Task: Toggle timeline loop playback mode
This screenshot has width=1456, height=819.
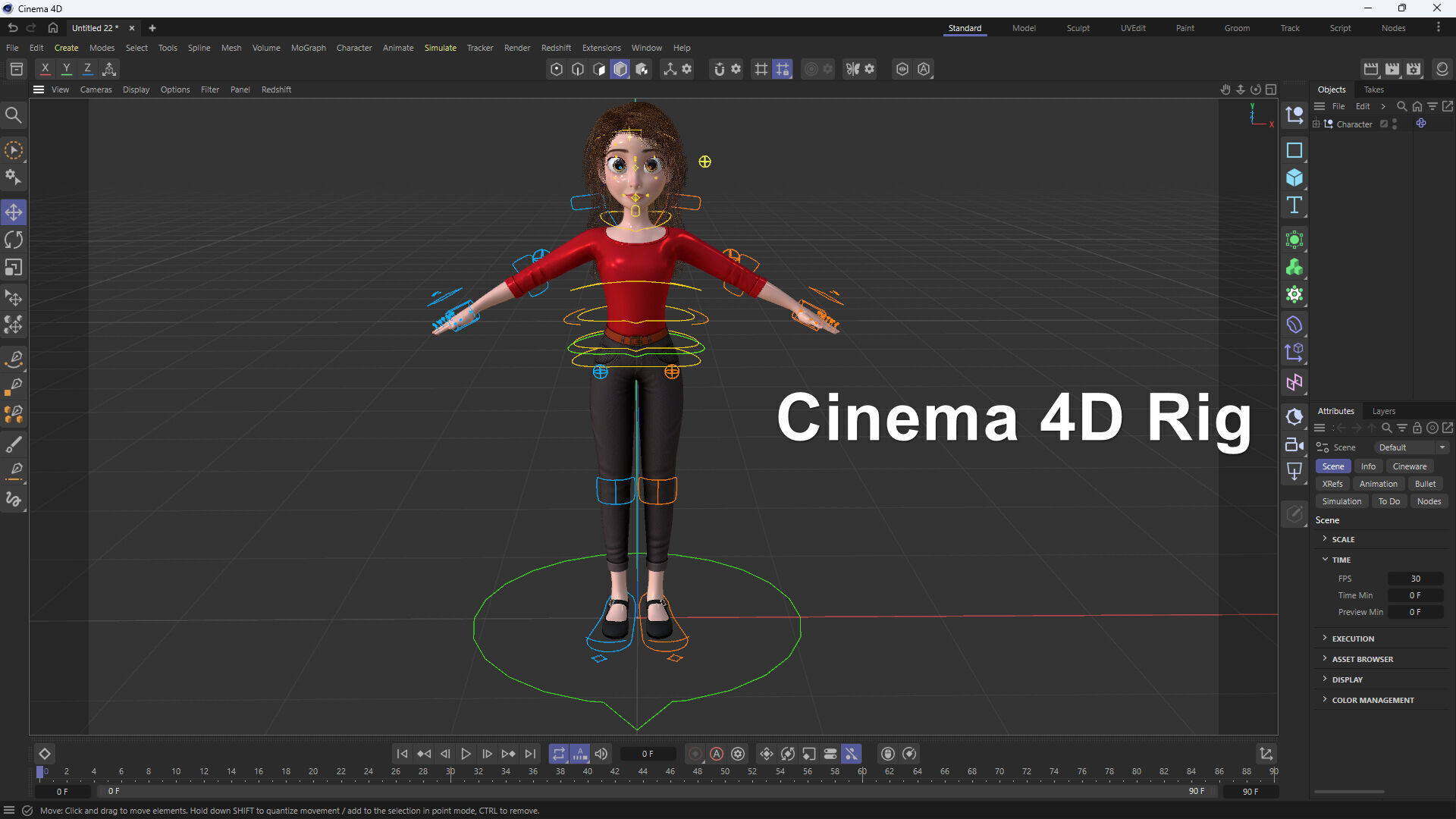Action: pyautogui.click(x=559, y=754)
